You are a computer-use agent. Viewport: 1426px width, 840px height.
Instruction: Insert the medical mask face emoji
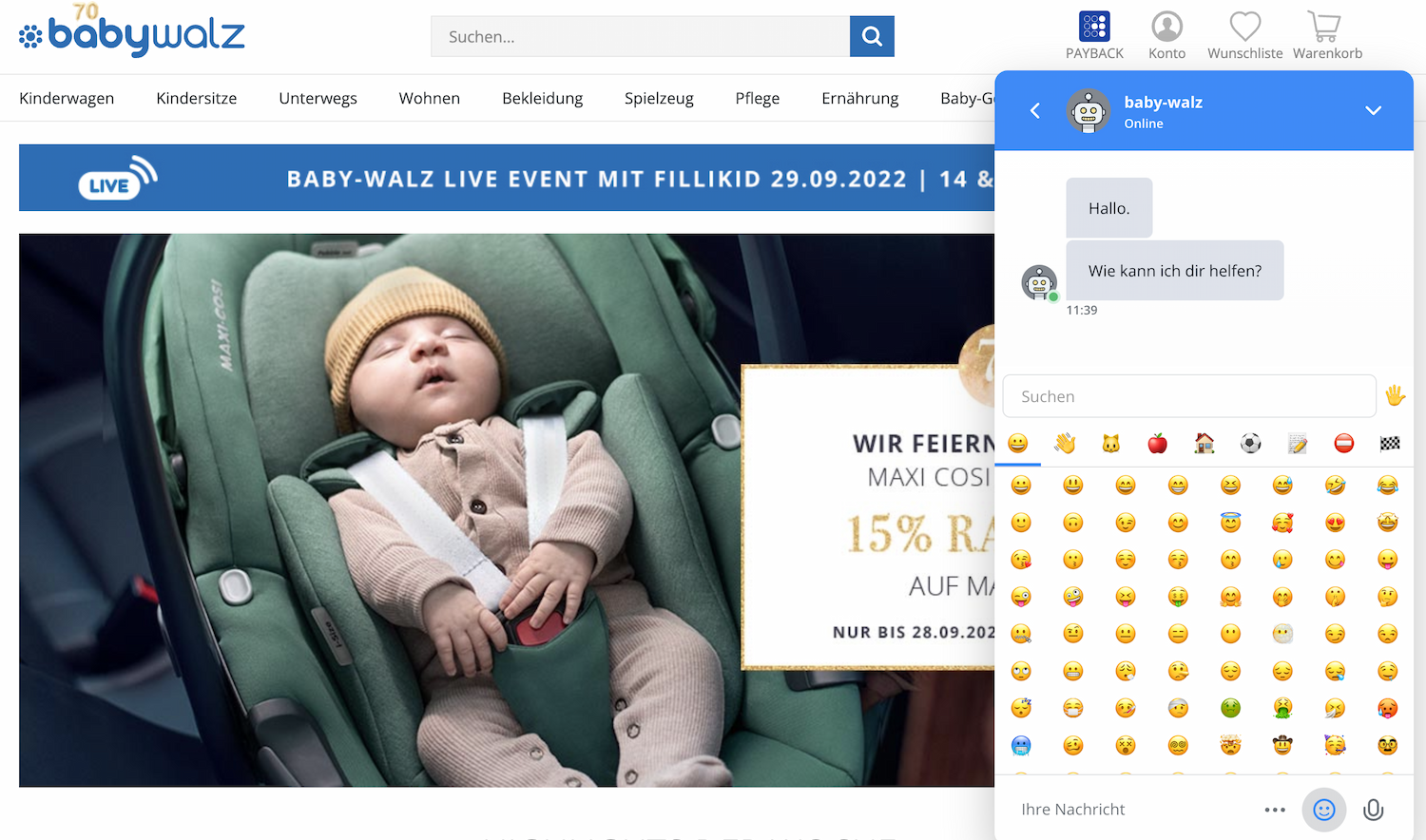click(x=1073, y=708)
